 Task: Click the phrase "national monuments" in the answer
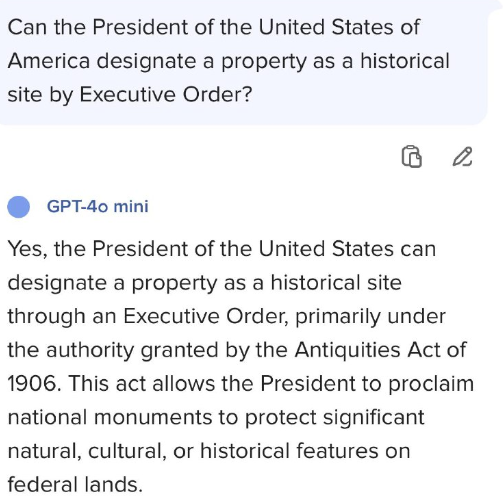pyautogui.click(x=110, y=417)
